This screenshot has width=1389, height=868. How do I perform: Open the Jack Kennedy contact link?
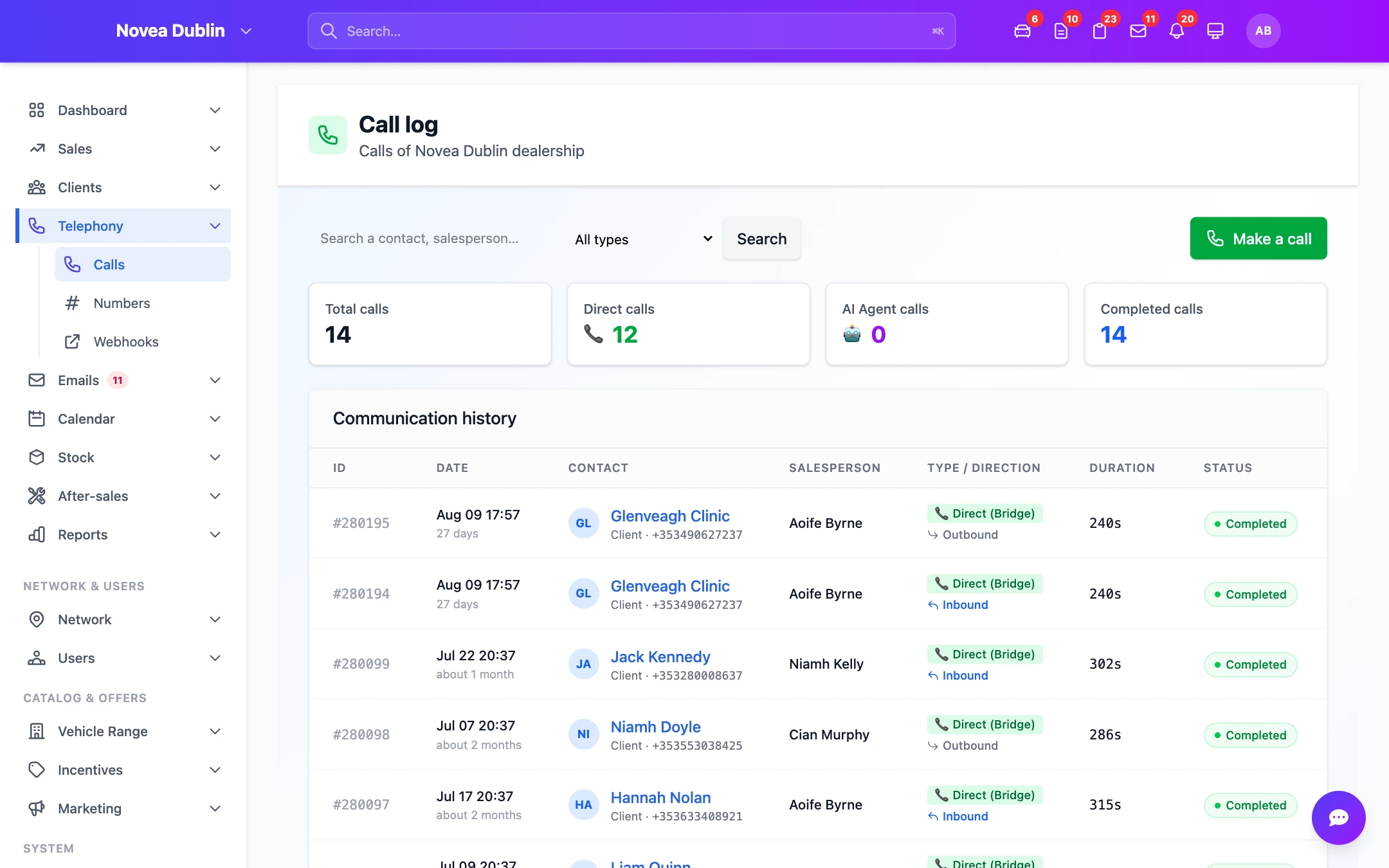point(660,656)
